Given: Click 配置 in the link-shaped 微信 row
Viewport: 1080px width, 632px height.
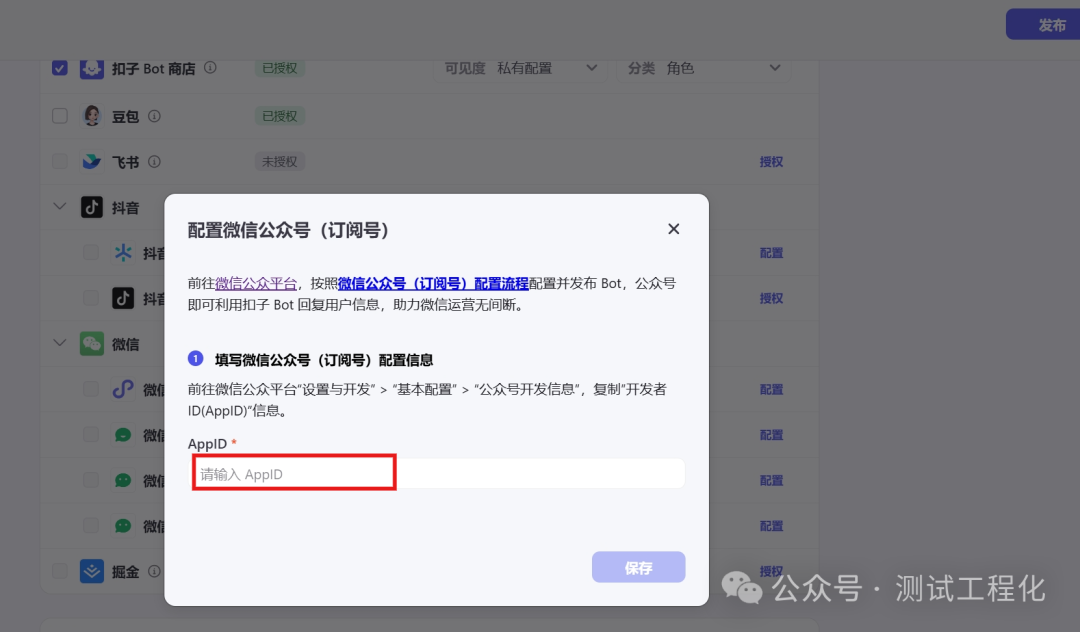Looking at the screenshot, I should tap(771, 389).
